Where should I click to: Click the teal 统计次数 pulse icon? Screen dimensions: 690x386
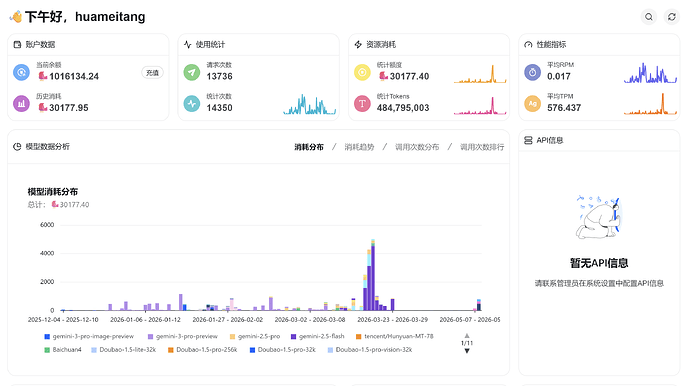point(191,104)
